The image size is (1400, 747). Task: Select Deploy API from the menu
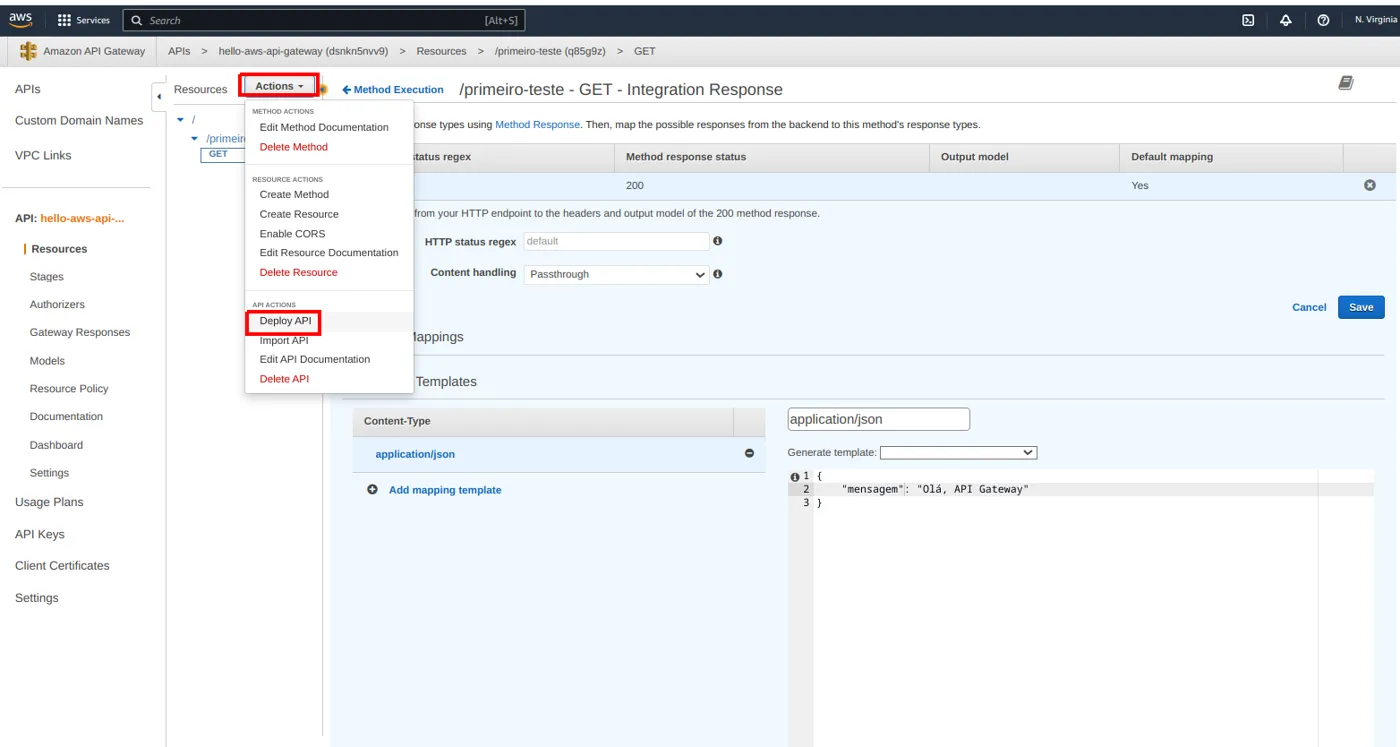coord(285,321)
